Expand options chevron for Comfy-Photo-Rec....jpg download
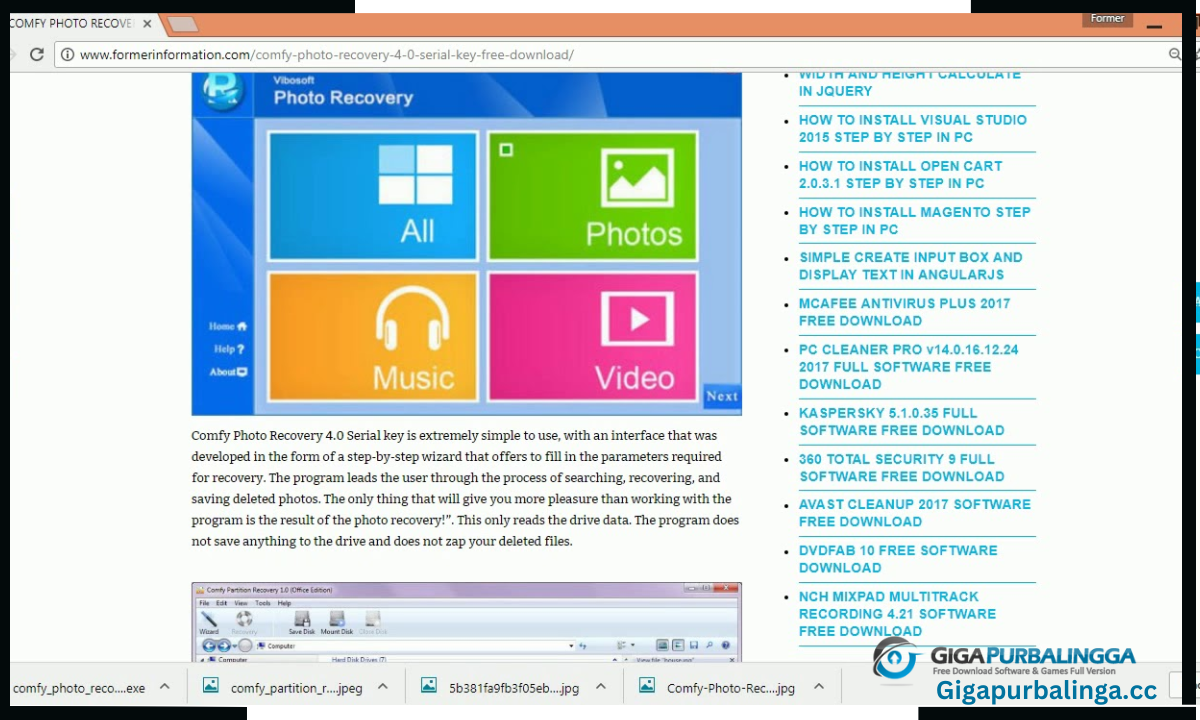The image size is (1200, 720). (x=818, y=687)
